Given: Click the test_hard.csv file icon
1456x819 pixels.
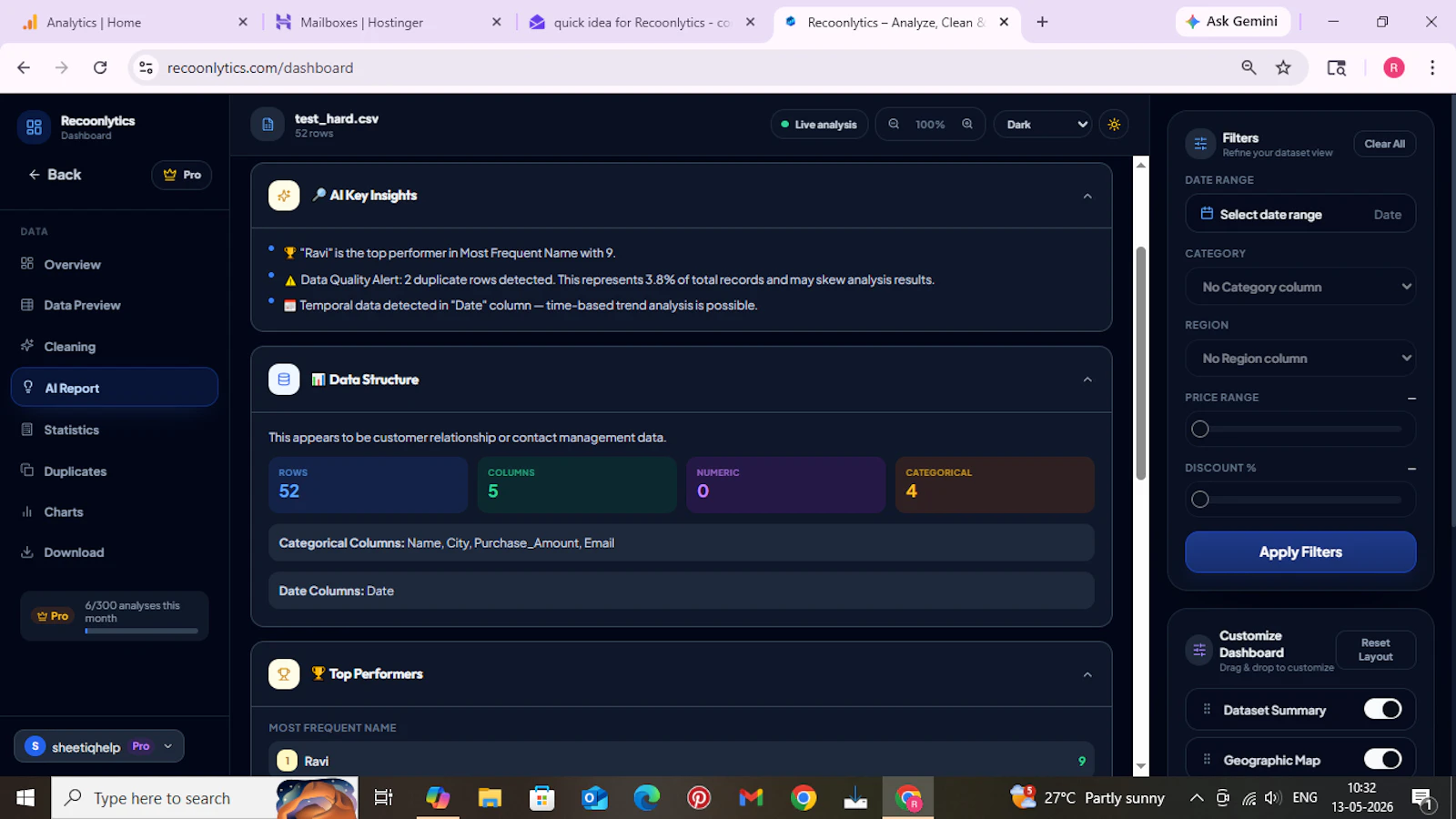Looking at the screenshot, I should coord(268,125).
